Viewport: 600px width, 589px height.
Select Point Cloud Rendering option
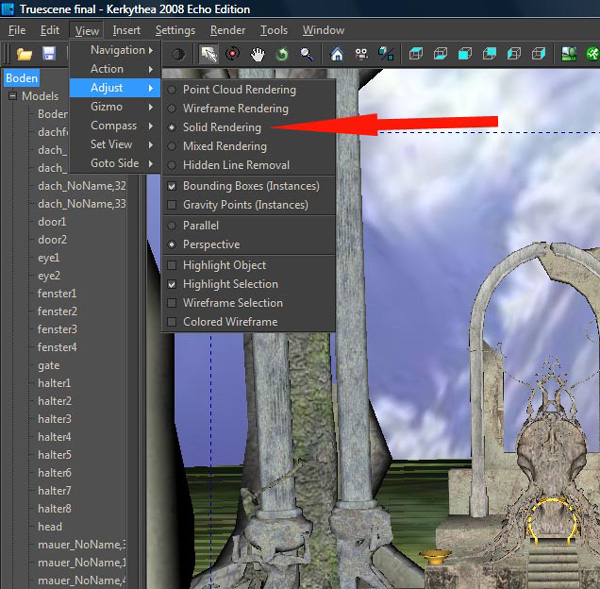249,90
